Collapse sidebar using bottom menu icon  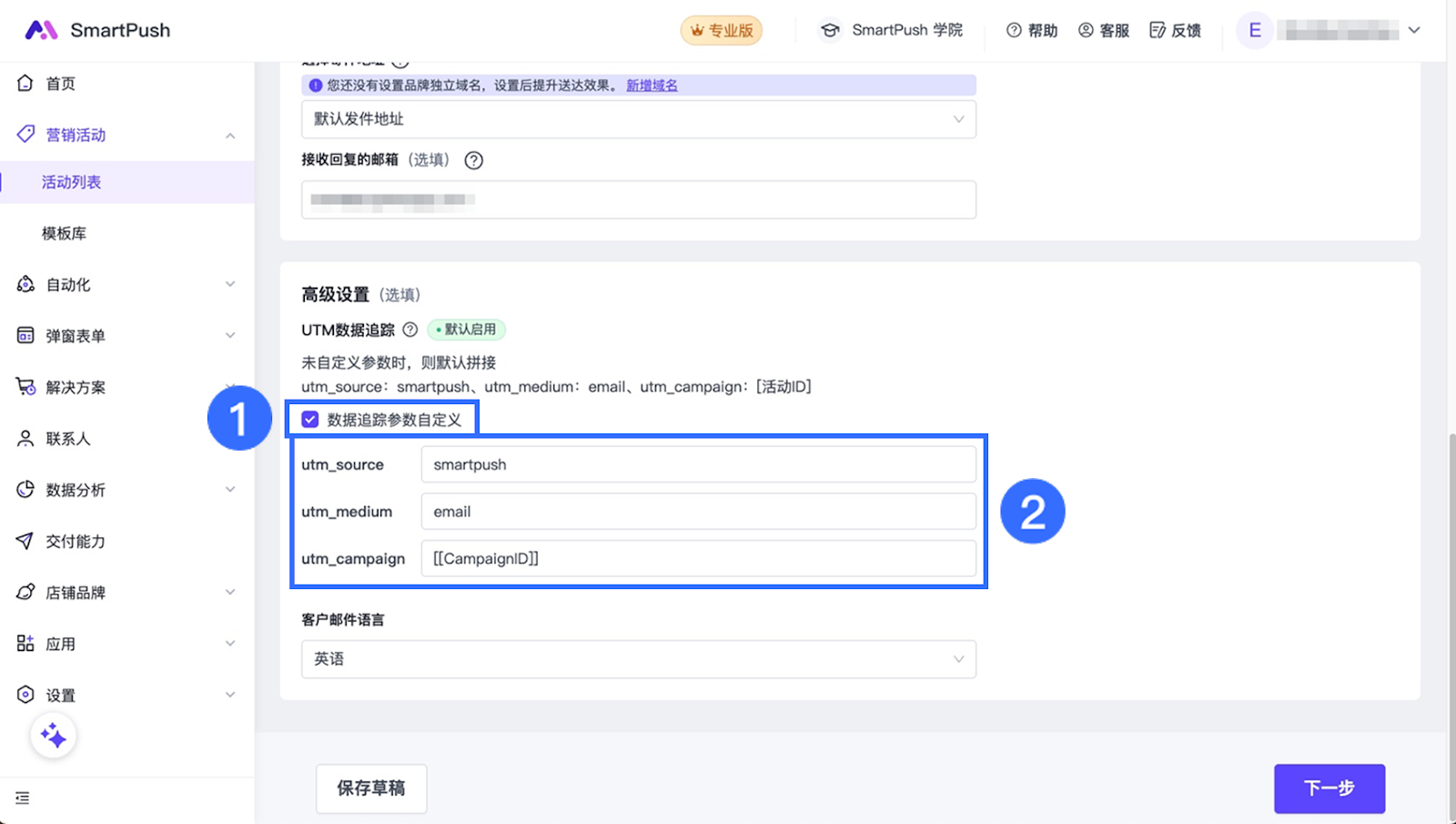coord(23,799)
